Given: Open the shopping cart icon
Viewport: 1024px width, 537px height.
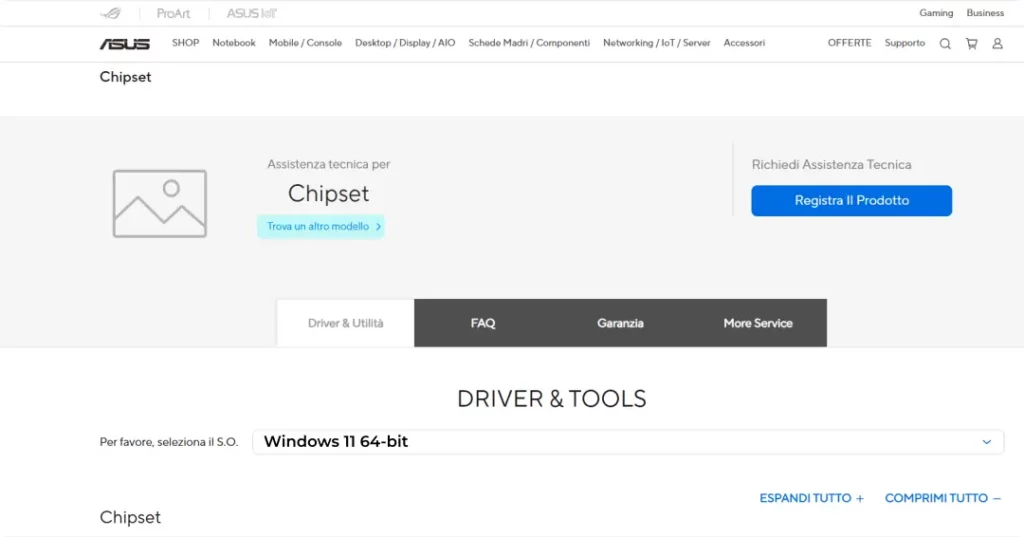Looking at the screenshot, I should pyautogui.click(x=972, y=44).
